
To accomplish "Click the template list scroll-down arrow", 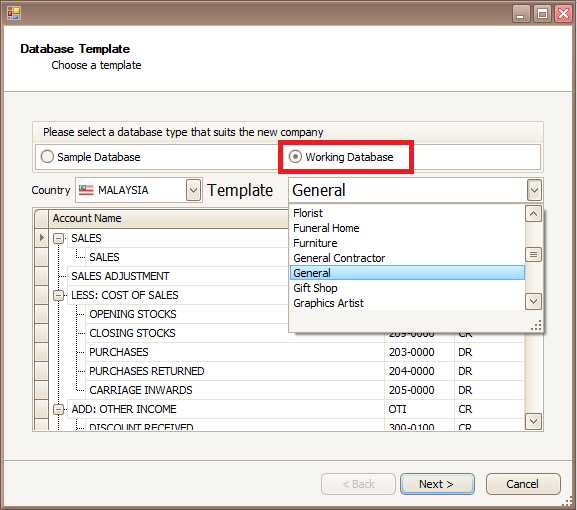I will [x=534, y=302].
